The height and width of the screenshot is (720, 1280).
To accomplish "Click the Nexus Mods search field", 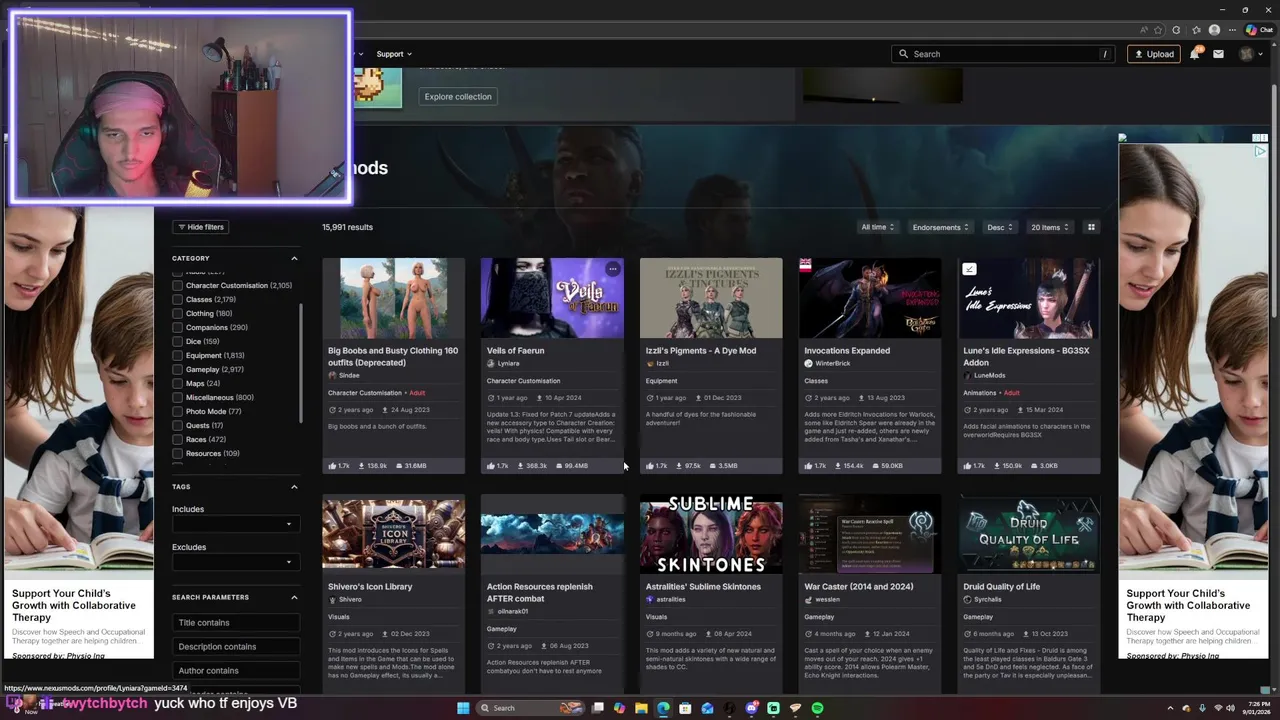I will (1004, 54).
